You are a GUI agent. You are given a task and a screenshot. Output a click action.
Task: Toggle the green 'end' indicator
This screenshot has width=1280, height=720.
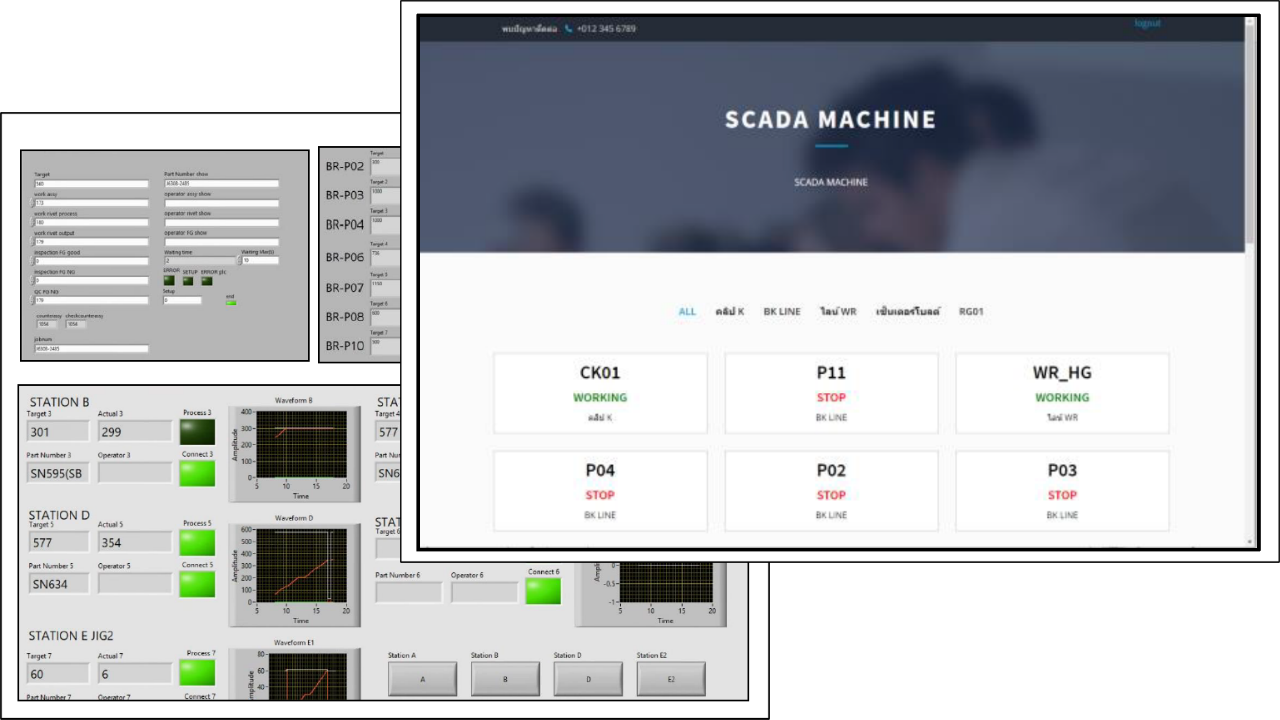coord(231,301)
